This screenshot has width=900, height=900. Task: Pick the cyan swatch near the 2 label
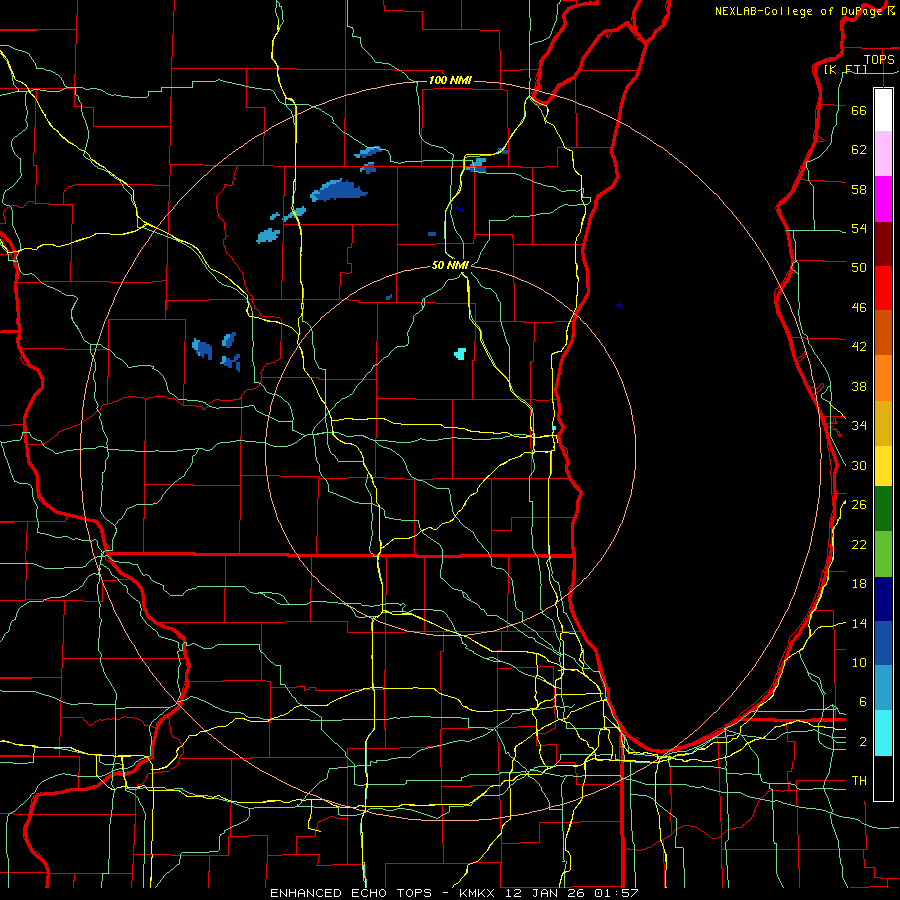pyautogui.click(x=883, y=733)
